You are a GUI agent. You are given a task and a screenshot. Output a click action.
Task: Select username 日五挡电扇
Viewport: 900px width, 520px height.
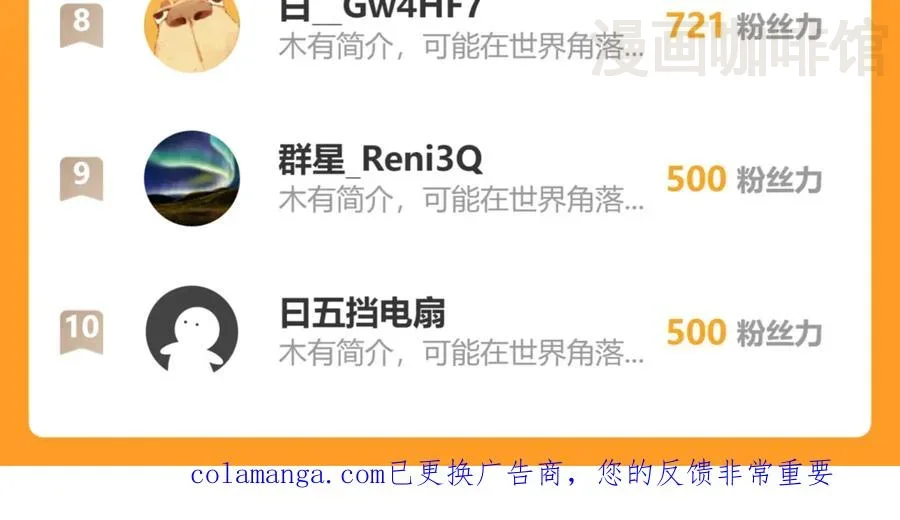point(362,313)
